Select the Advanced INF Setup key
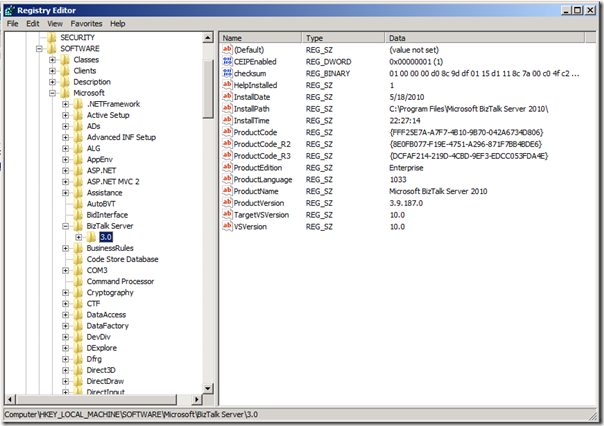The image size is (604, 426). pyautogui.click(x=121, y=138)
